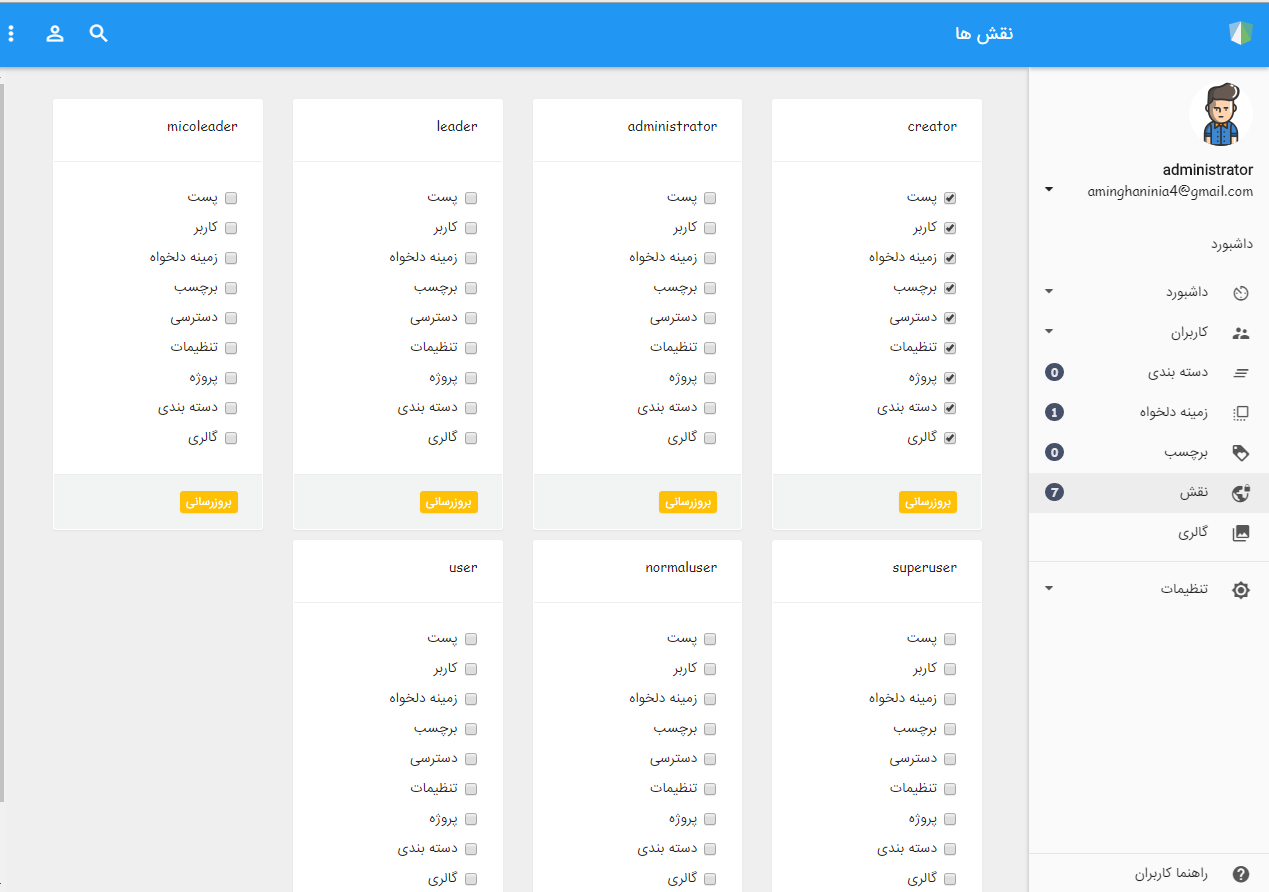
Task: Click بروزرسانی button on micoleader card
Action: 208,502
